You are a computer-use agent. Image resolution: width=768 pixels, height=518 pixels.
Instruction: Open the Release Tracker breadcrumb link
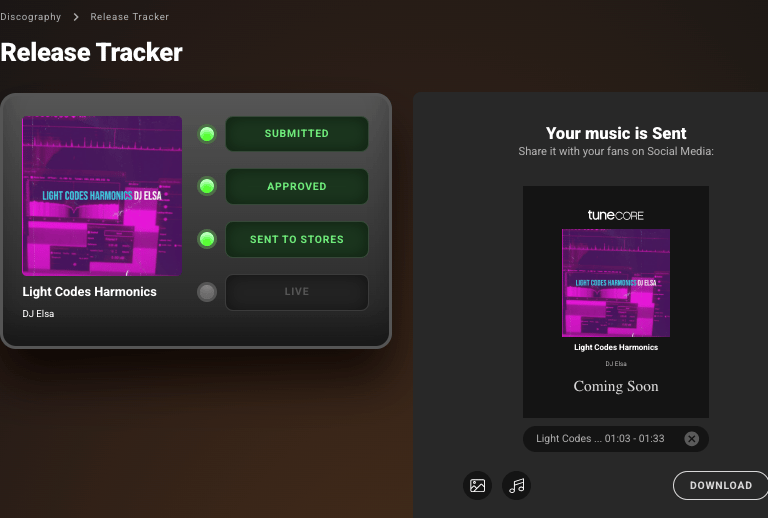(129, 17)
